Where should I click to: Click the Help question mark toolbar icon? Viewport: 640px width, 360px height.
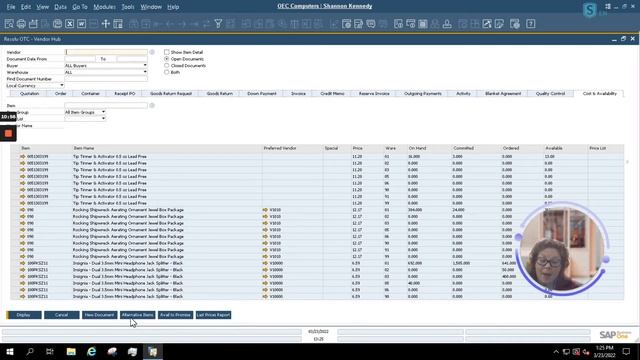pyautogui.click(x=531, y=24)
